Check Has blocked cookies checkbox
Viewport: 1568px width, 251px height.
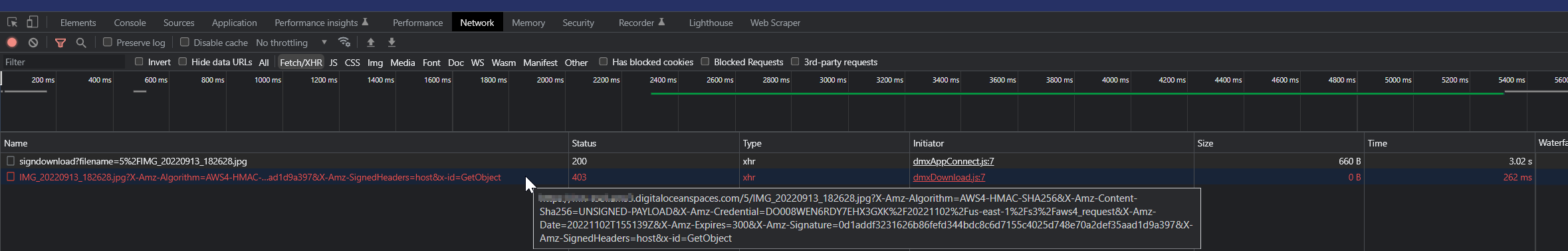[x=604, y=61]
